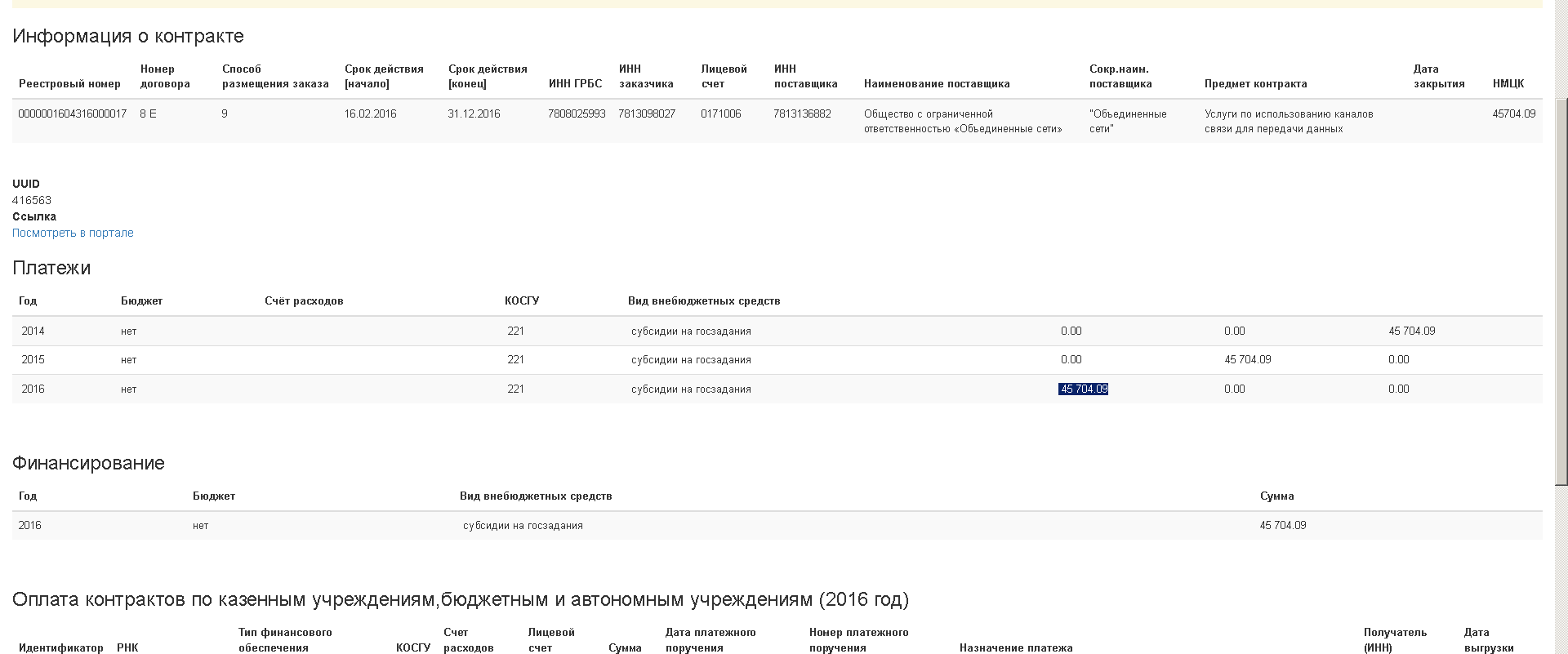Click the 'Предмет контракта' column header
The width and height of the screenshot is (1568, 654).
(x=1255, y=84)
